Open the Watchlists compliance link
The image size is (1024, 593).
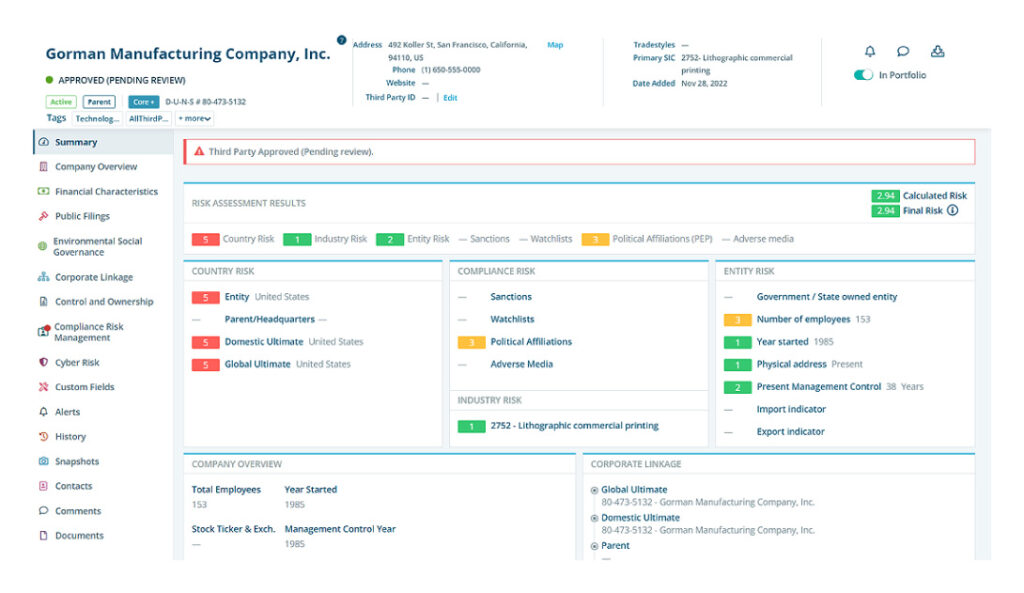click(x=512, y=319)
